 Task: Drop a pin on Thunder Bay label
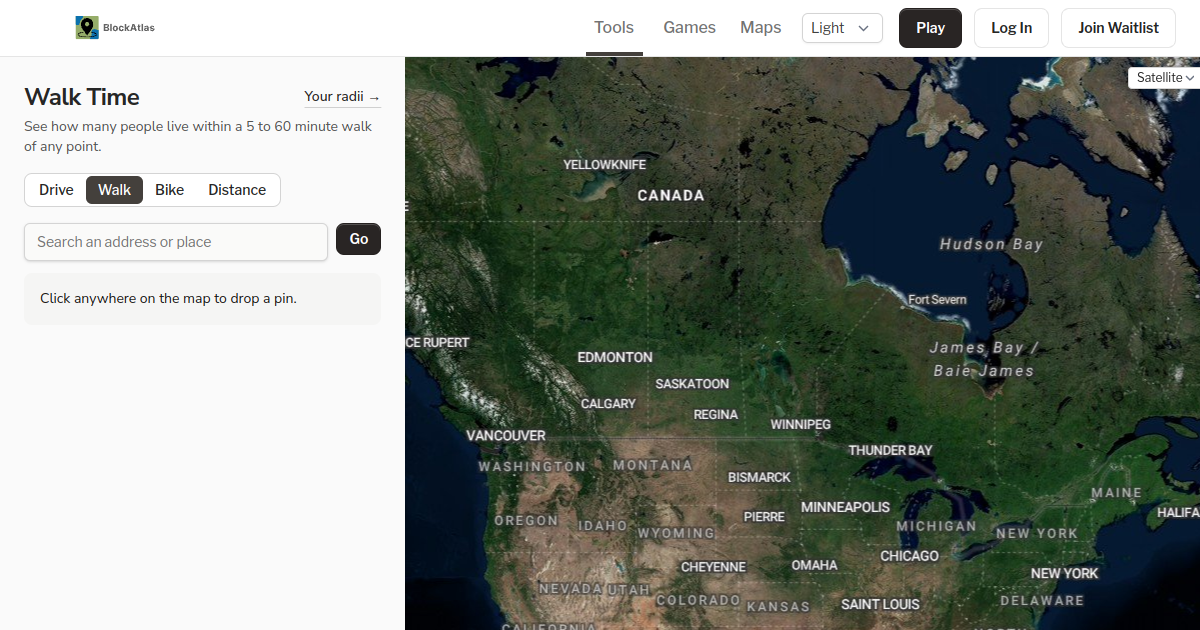click(x=890, y=451)
